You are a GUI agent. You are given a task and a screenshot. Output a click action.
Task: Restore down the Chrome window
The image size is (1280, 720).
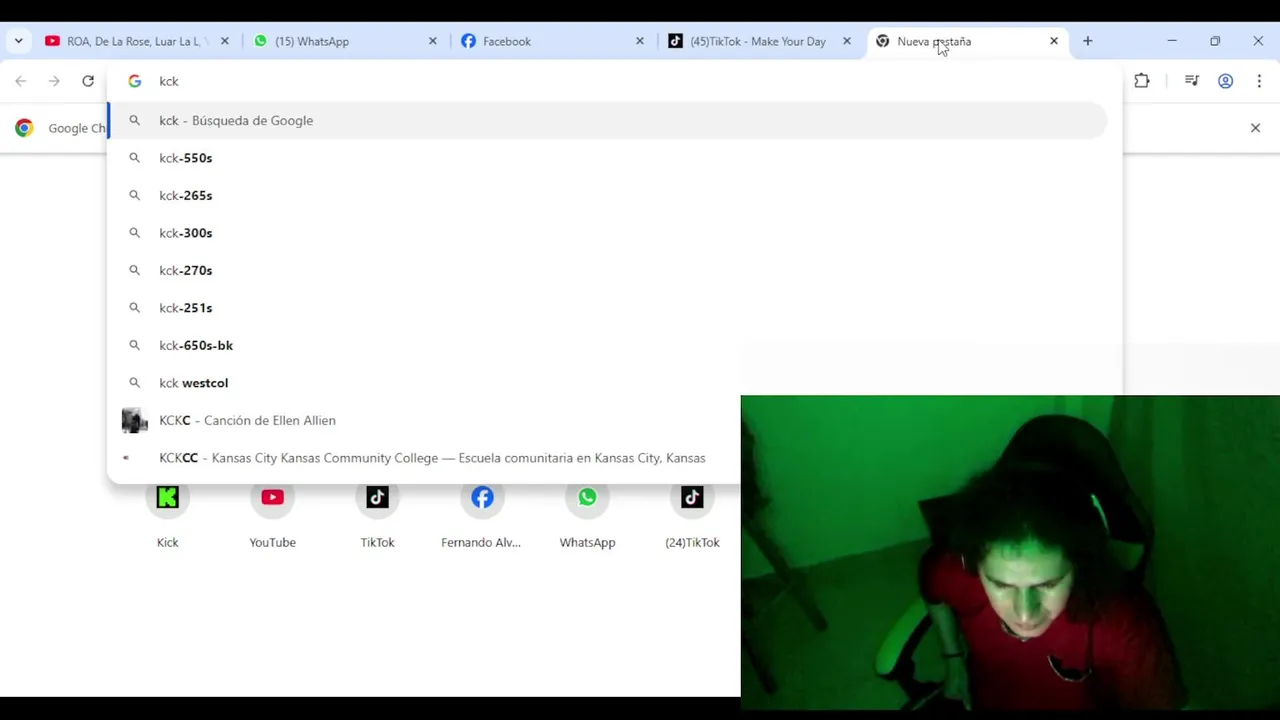(1215, 41)
